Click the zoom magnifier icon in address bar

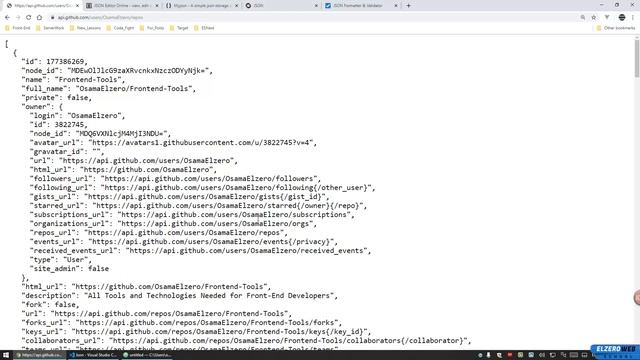[x=583, y=18]
